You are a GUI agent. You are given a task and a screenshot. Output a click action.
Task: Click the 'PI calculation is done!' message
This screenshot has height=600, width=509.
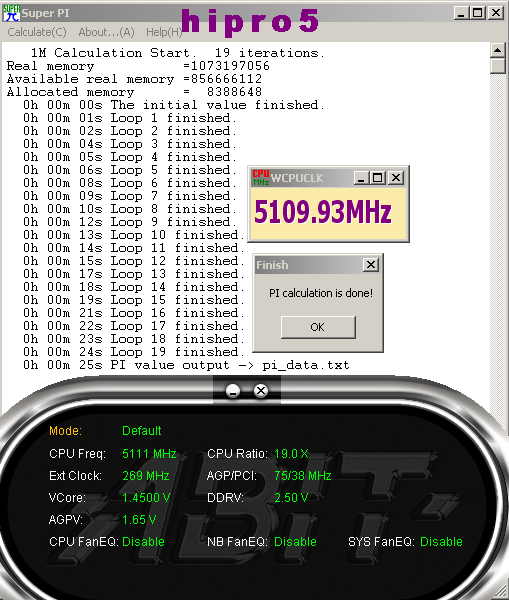[321, 293]
